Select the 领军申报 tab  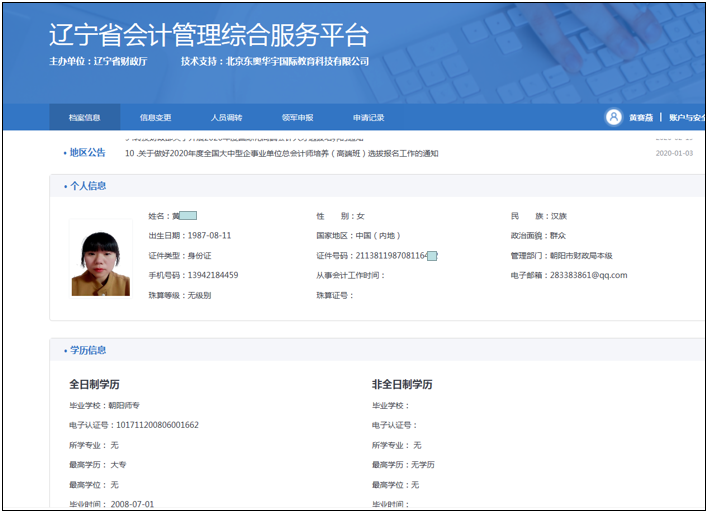(x=297, y=118)
